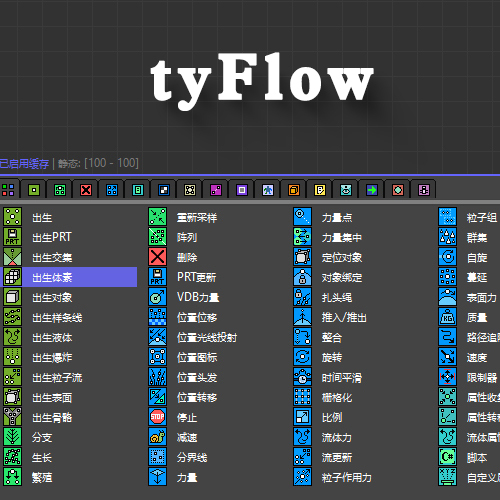
Task: Select the 出生样条线 operator icon
Action: click(x=12, y=316)
